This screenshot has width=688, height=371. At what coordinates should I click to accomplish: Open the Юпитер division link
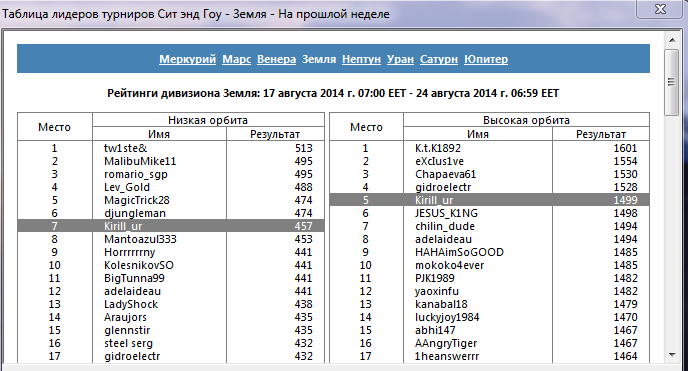coord(486,59)
